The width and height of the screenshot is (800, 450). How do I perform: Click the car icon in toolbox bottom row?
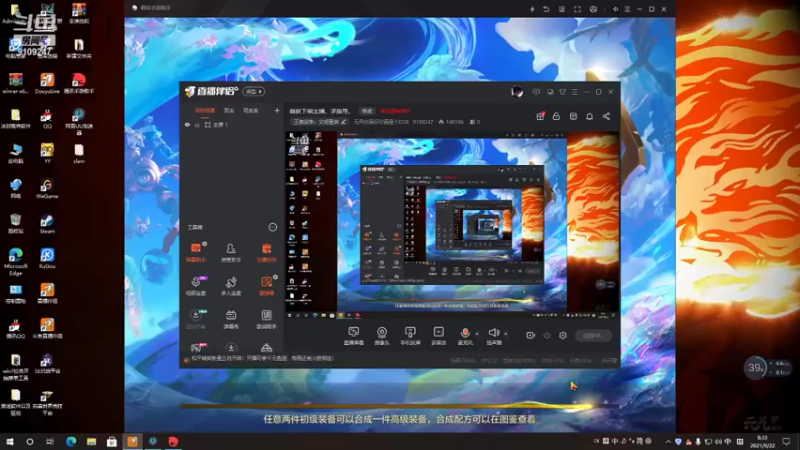click(x=266, y=348)
